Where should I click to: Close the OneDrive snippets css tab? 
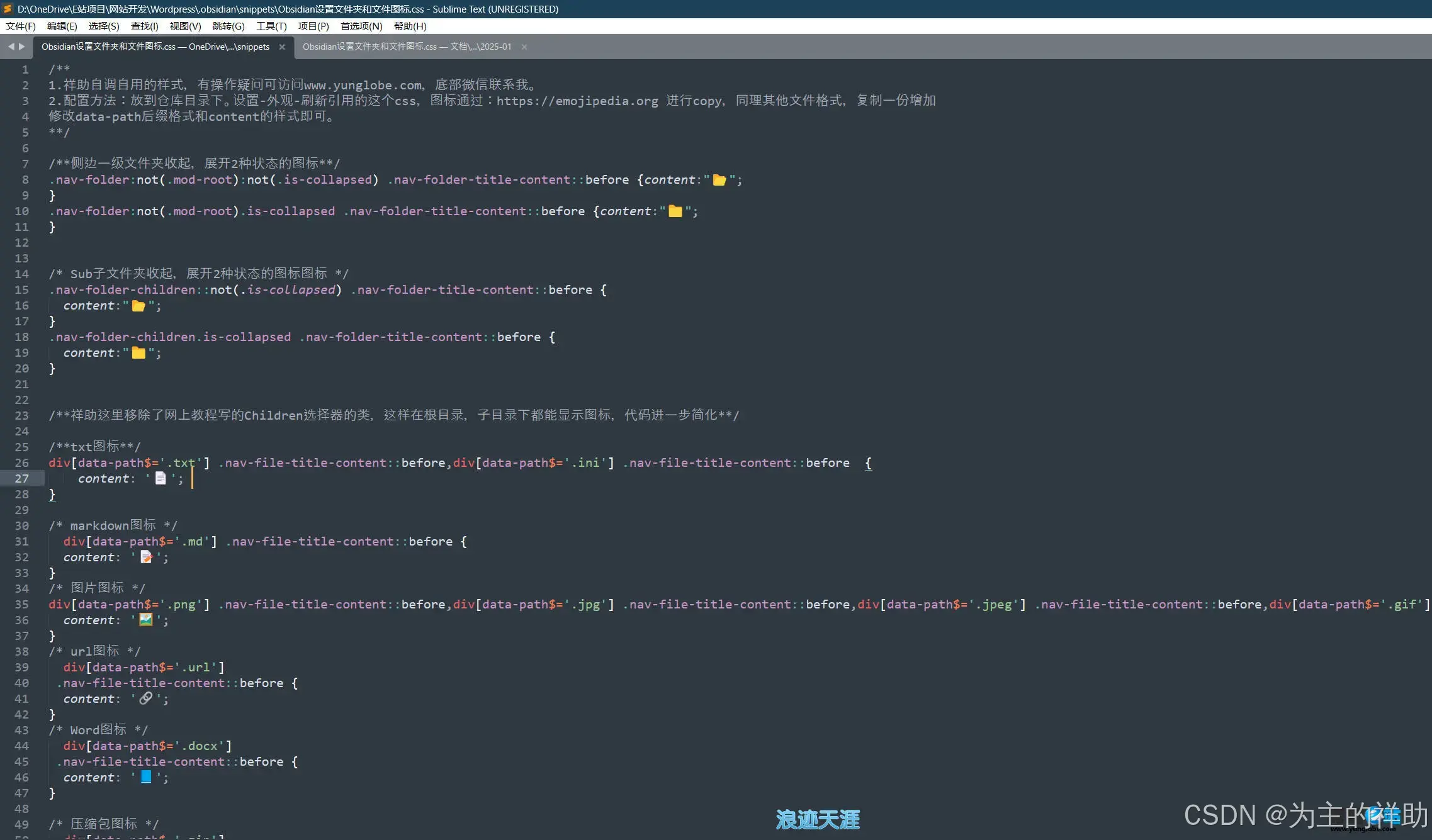(x=282, y=47)
